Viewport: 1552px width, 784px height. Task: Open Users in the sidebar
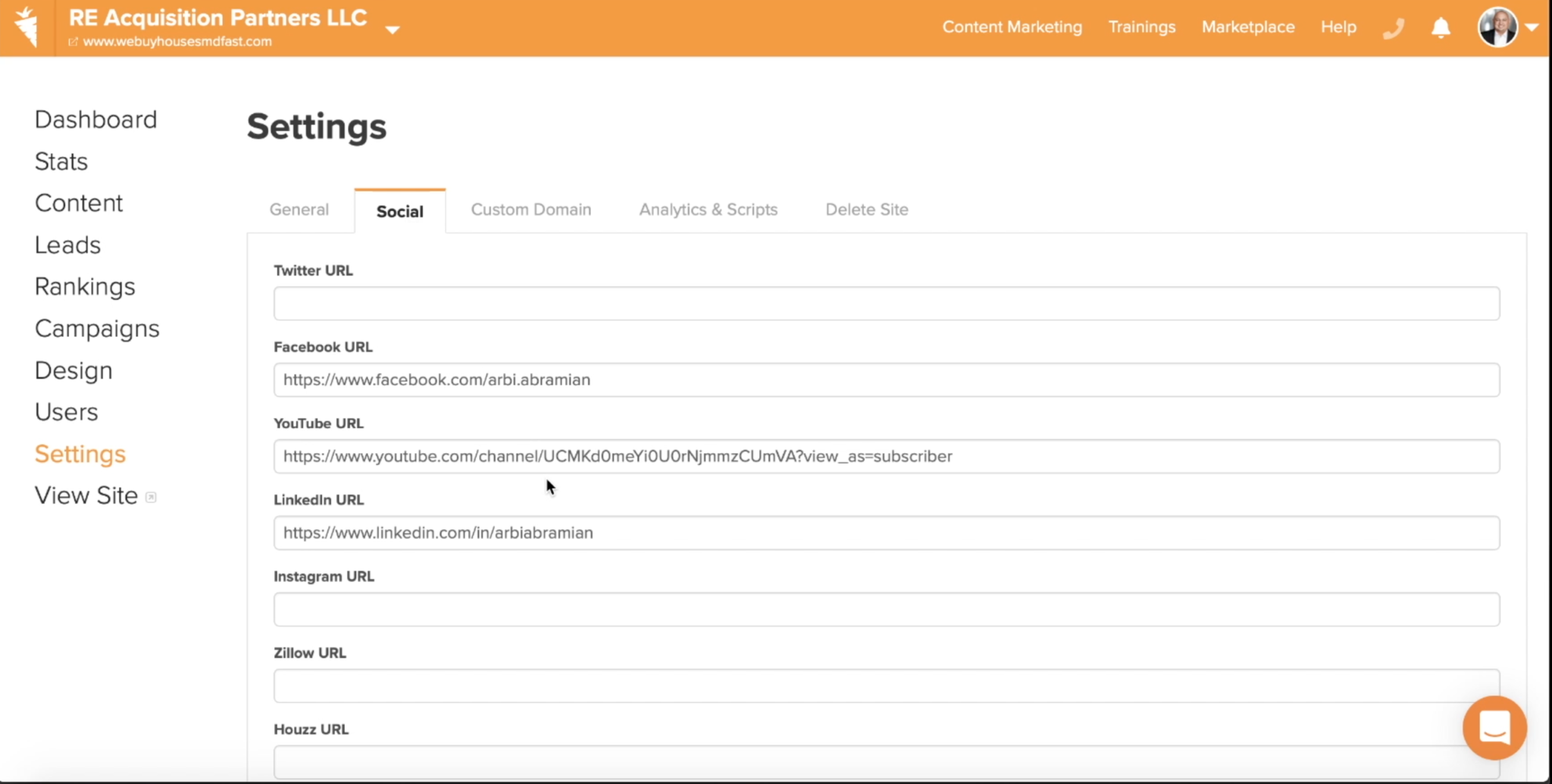click(x=66, y=412)
